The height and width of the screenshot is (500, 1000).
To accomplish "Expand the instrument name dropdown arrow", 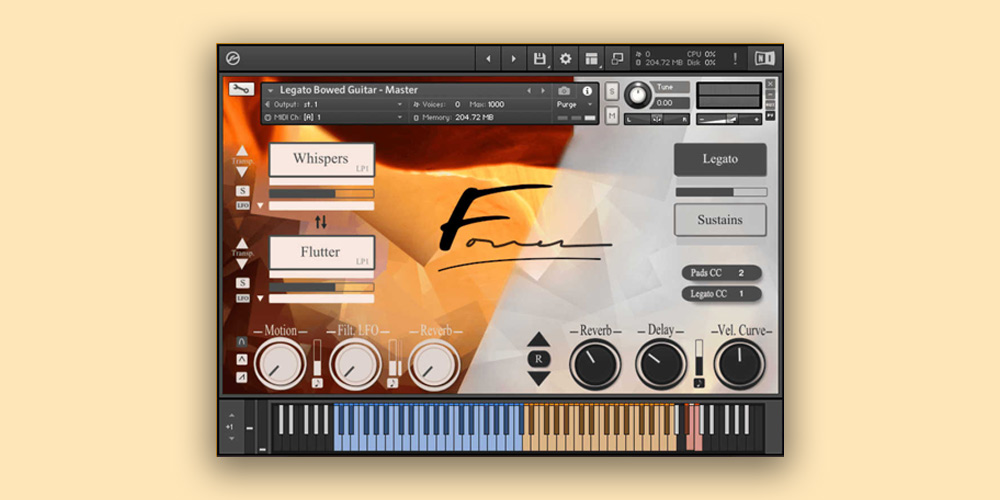I will point(270,90).
